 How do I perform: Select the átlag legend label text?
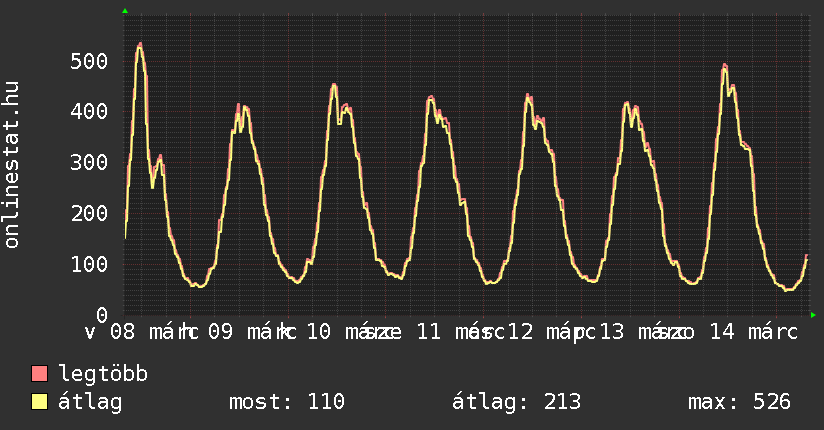point(90,403)
